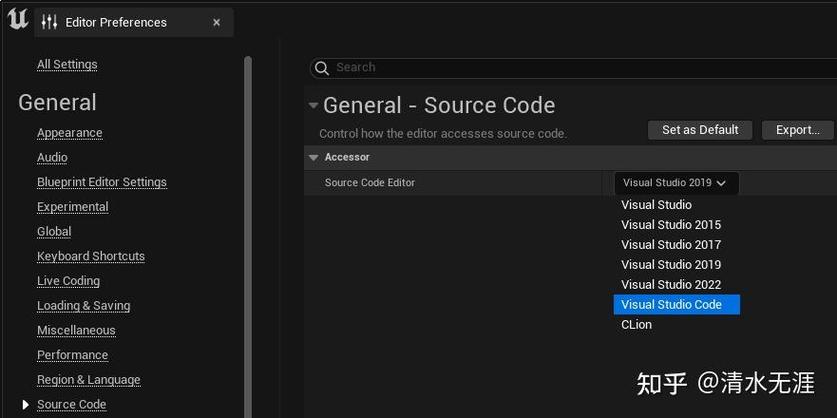Viewport: 837px width, 418px height.
Task: Select CLion as source editor
Action: click(676, 325)
